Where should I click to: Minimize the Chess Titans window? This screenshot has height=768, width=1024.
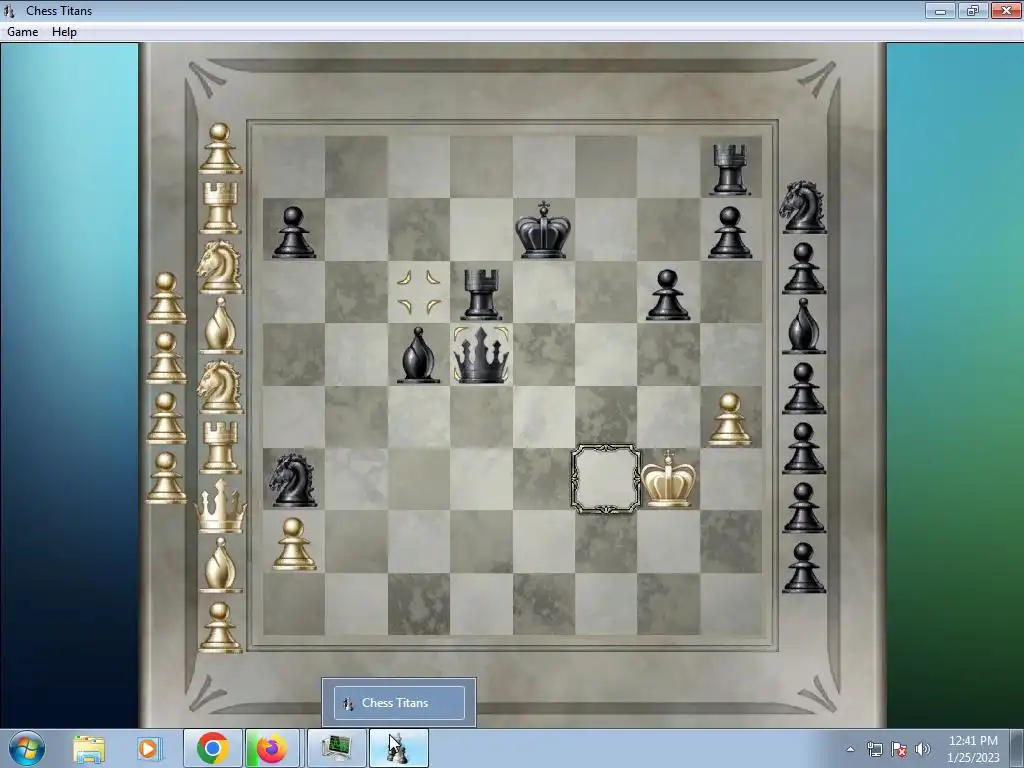tap(940, 10)
